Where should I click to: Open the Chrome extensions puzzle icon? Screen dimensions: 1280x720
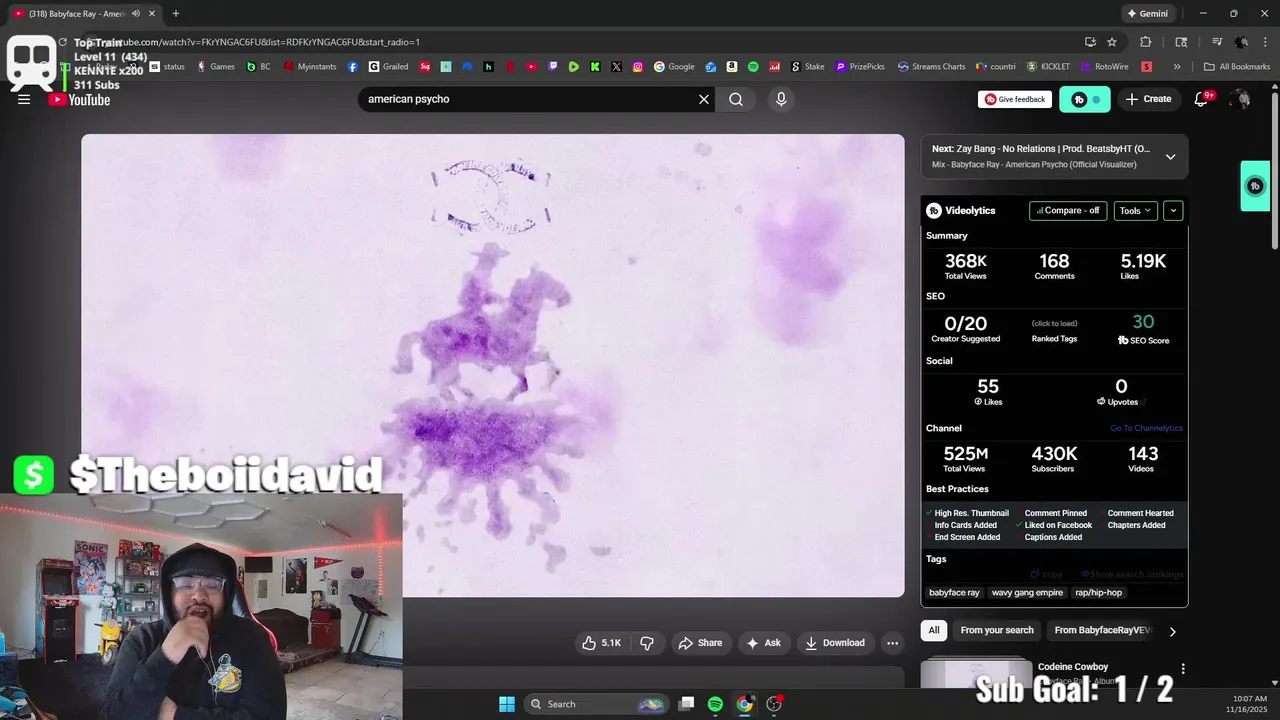coord(1146,42)
